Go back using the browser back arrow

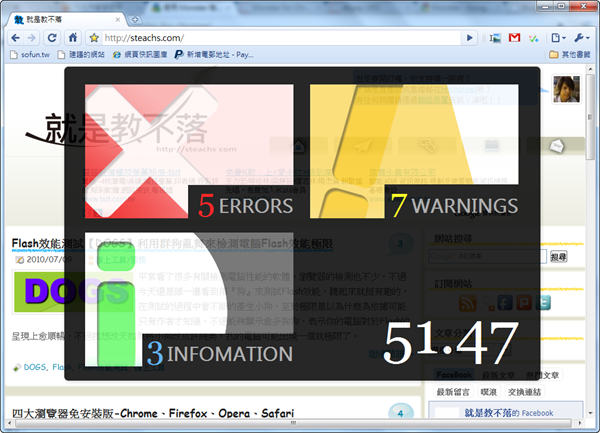point(16,38)
